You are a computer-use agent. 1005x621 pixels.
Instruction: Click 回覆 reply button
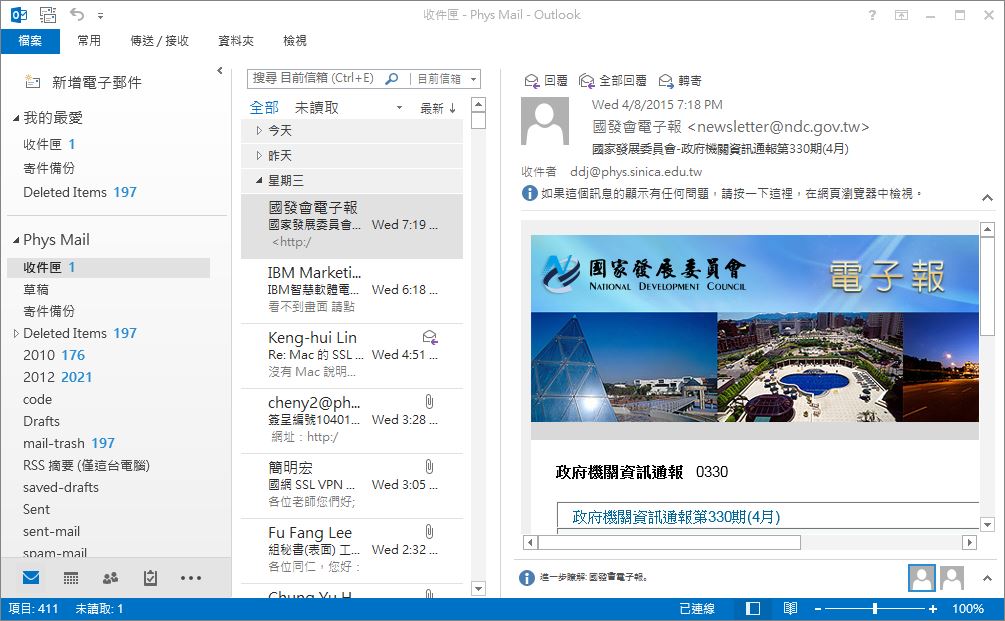point(546,81)
